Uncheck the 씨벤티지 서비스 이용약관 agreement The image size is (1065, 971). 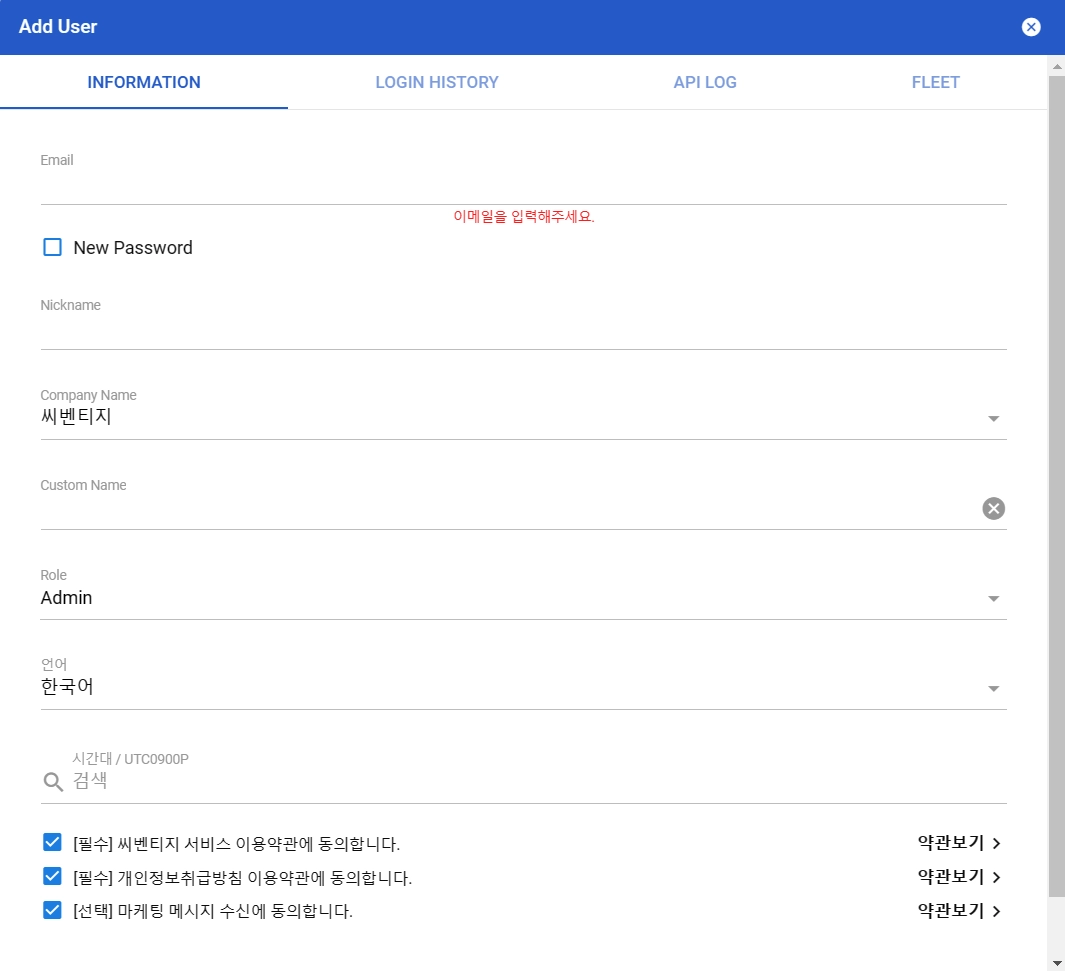[x=52, y=843]
